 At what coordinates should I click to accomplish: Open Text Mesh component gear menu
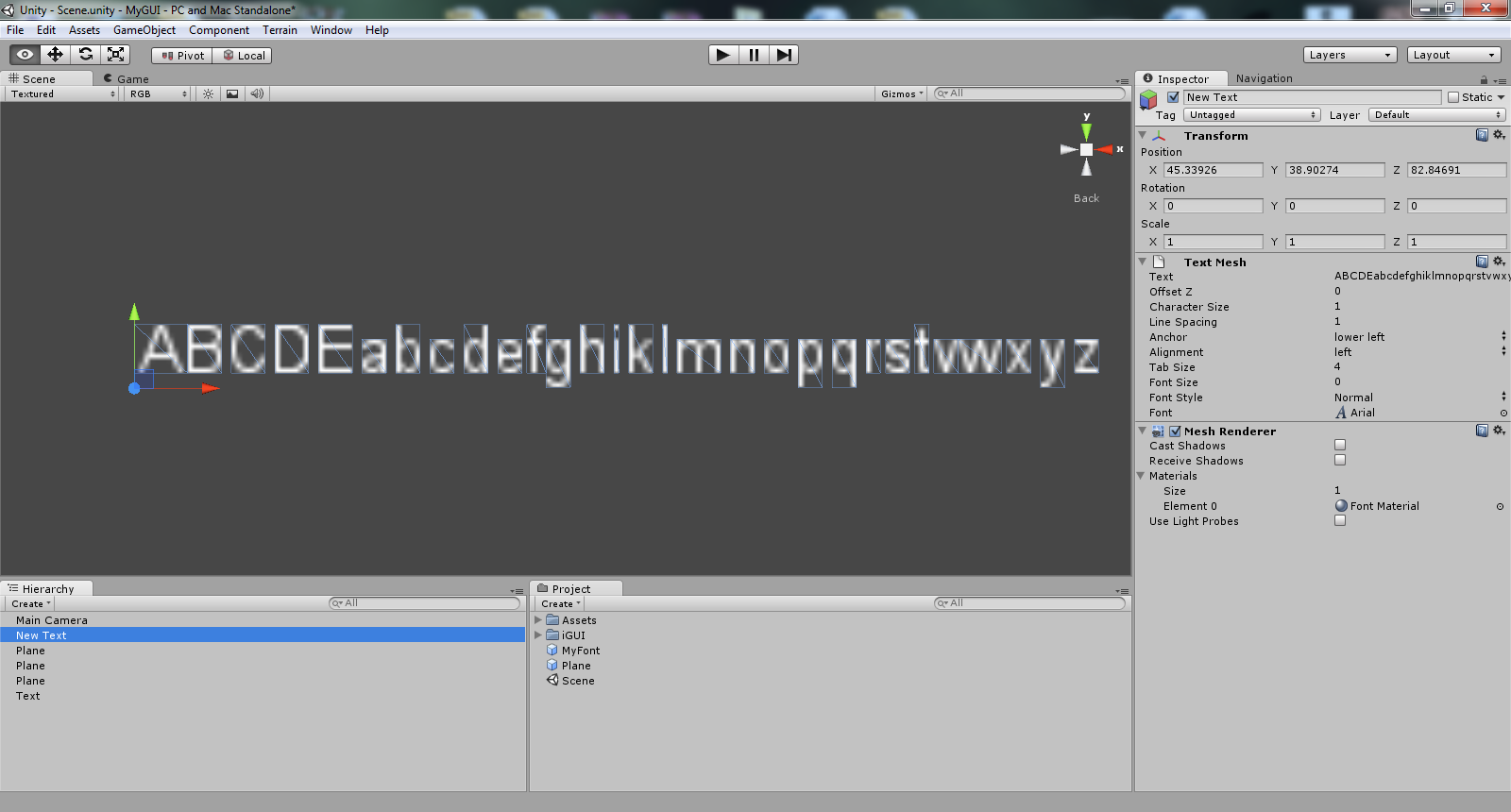(1499, 262)
